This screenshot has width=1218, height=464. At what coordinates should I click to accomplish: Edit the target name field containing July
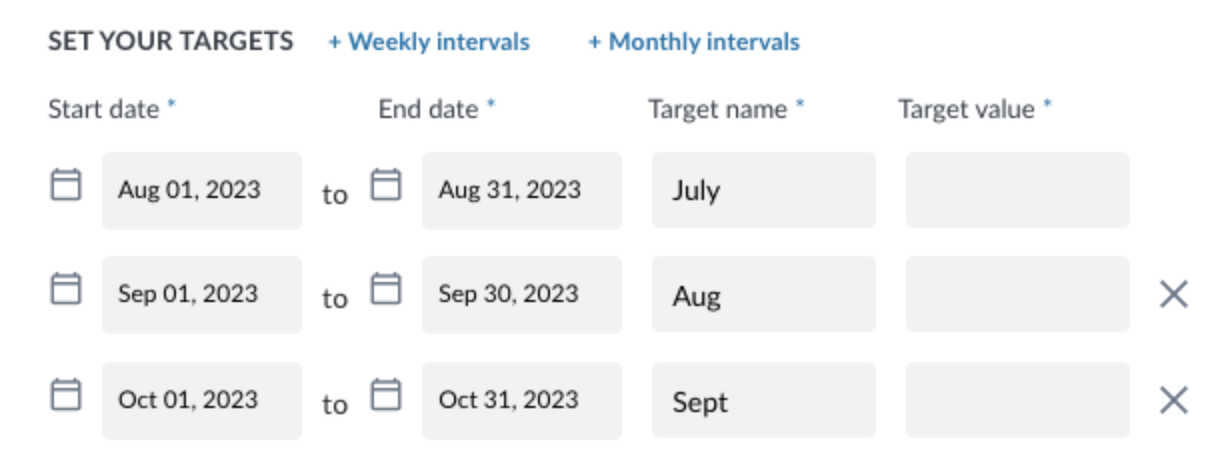coord(764,190)
